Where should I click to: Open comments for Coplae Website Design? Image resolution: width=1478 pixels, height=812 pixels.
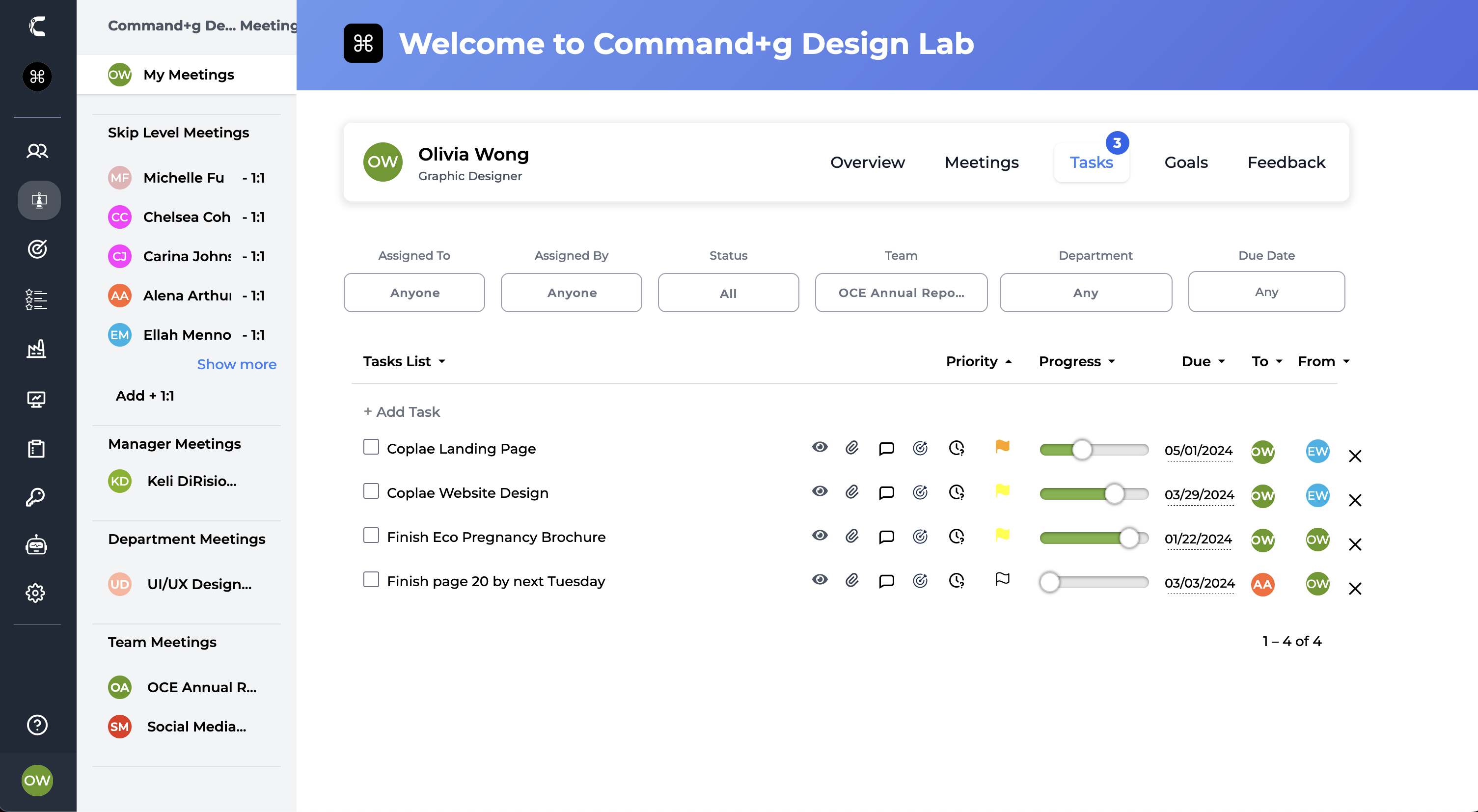[x=886, y=492]
